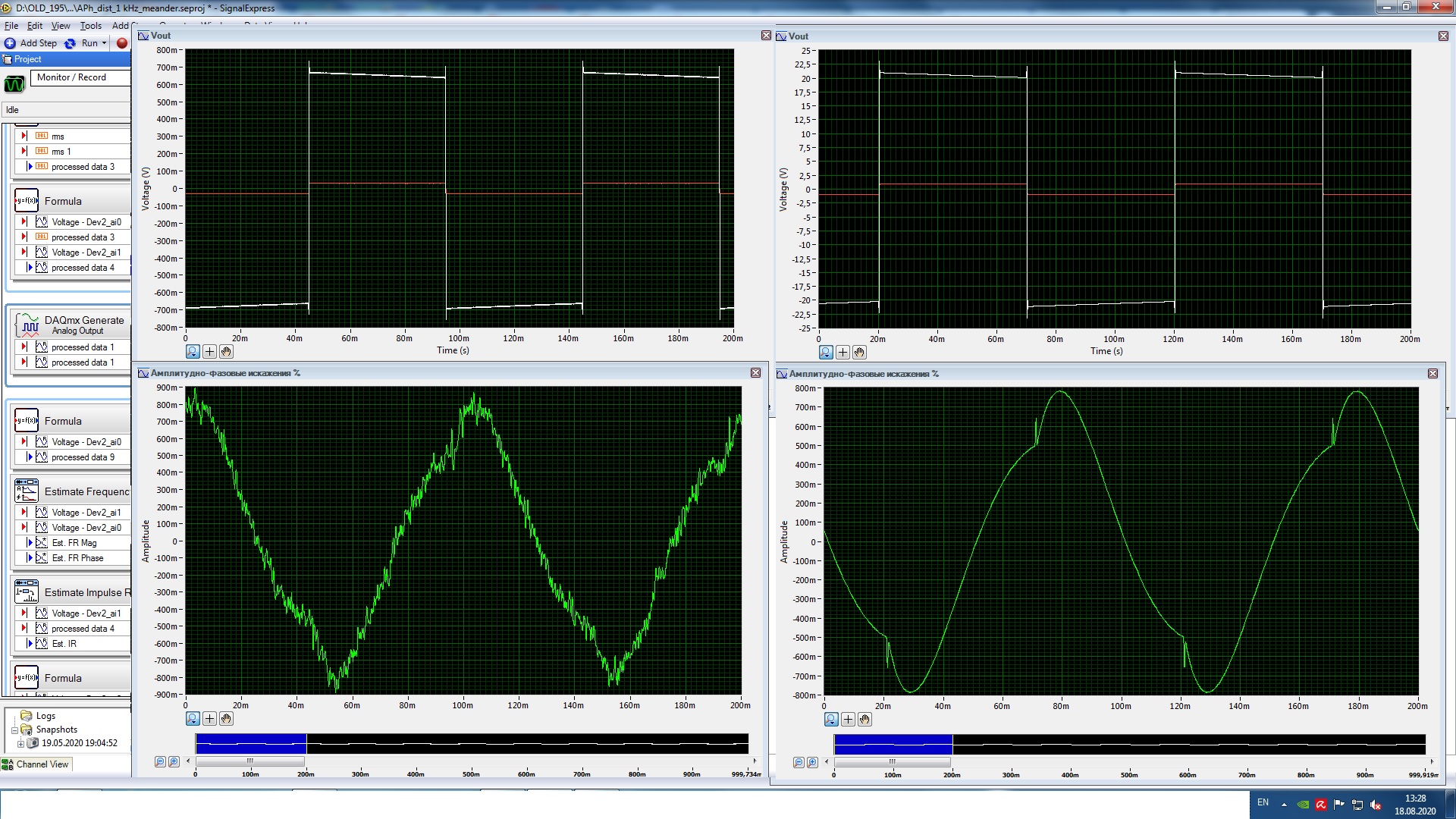Select the 'rms 1' input row

coord(73,152)
